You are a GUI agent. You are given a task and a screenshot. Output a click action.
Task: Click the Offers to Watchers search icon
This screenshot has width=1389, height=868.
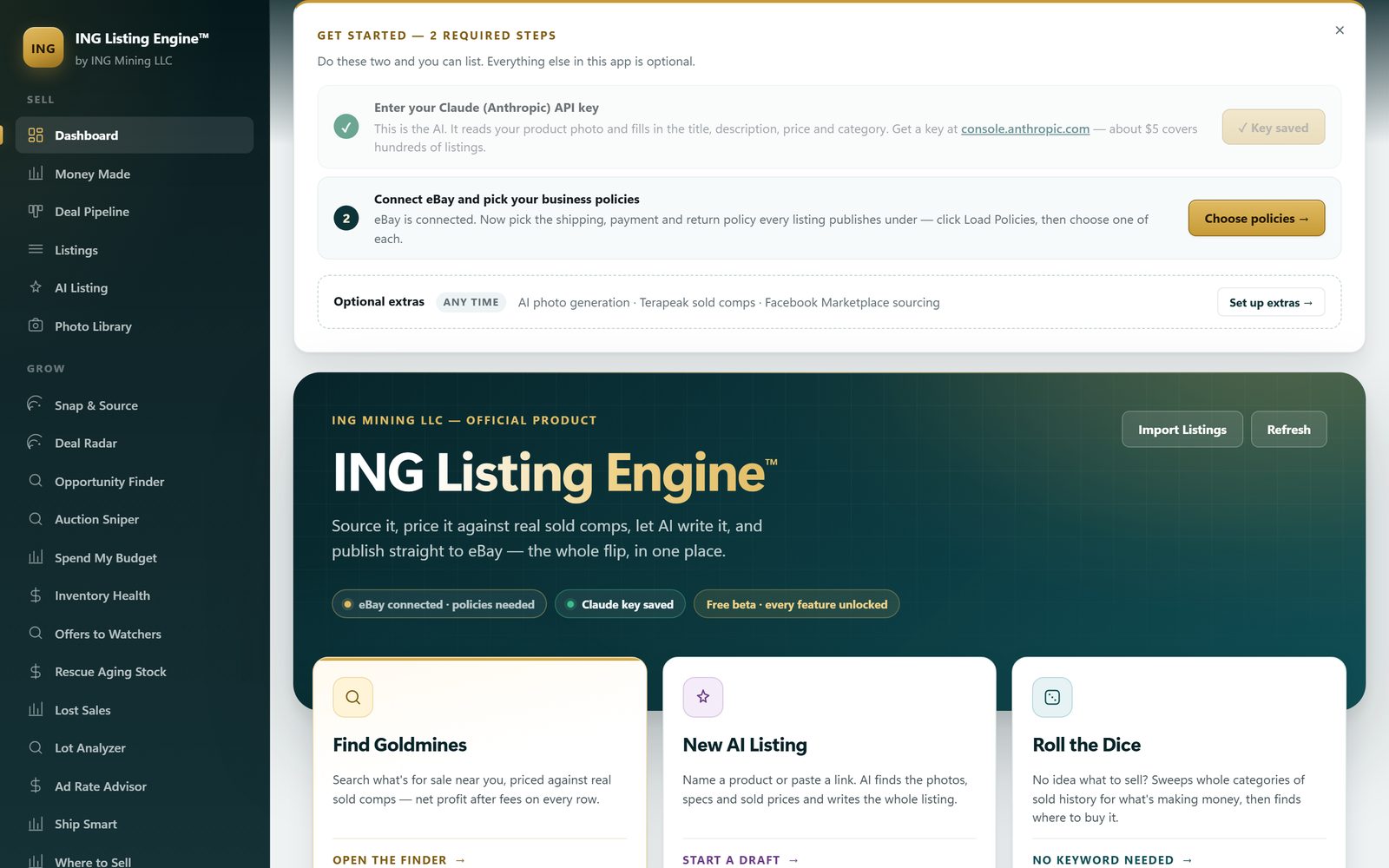(36, 634)
